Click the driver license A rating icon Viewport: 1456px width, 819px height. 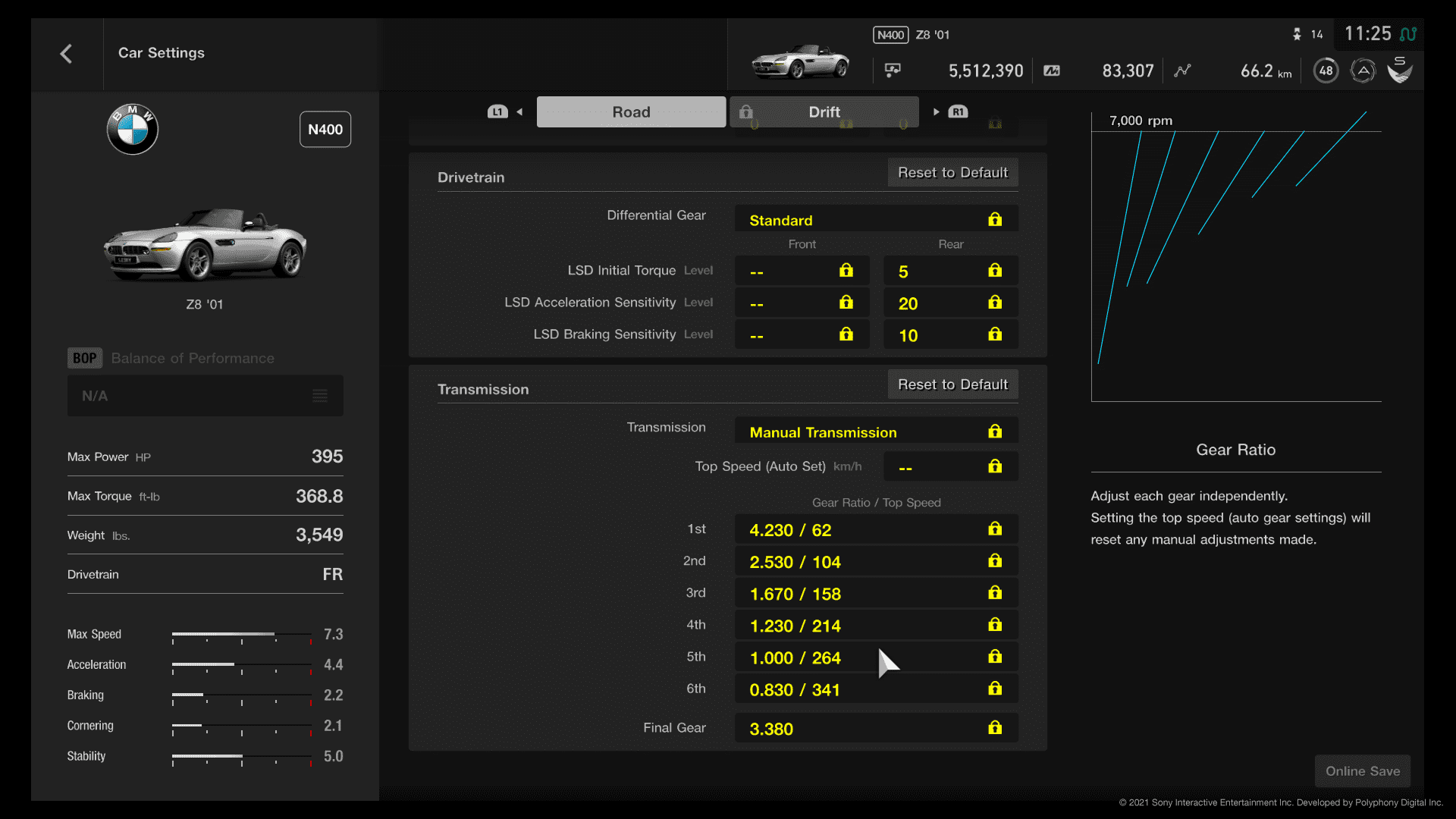point(1363,71)
